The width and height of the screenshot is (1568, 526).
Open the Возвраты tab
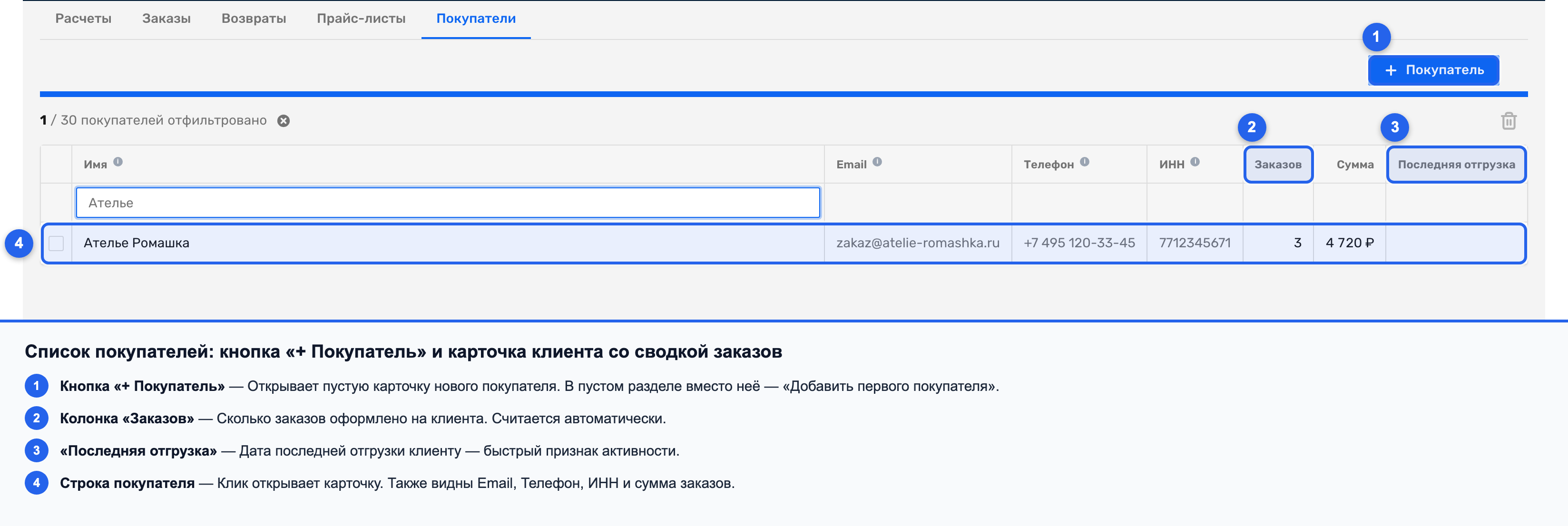254,19
